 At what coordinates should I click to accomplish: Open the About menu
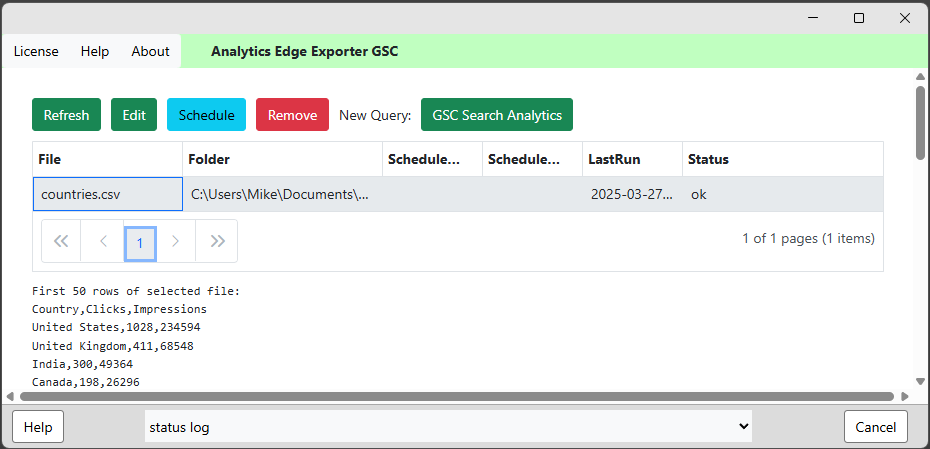(x=151, y=52)
